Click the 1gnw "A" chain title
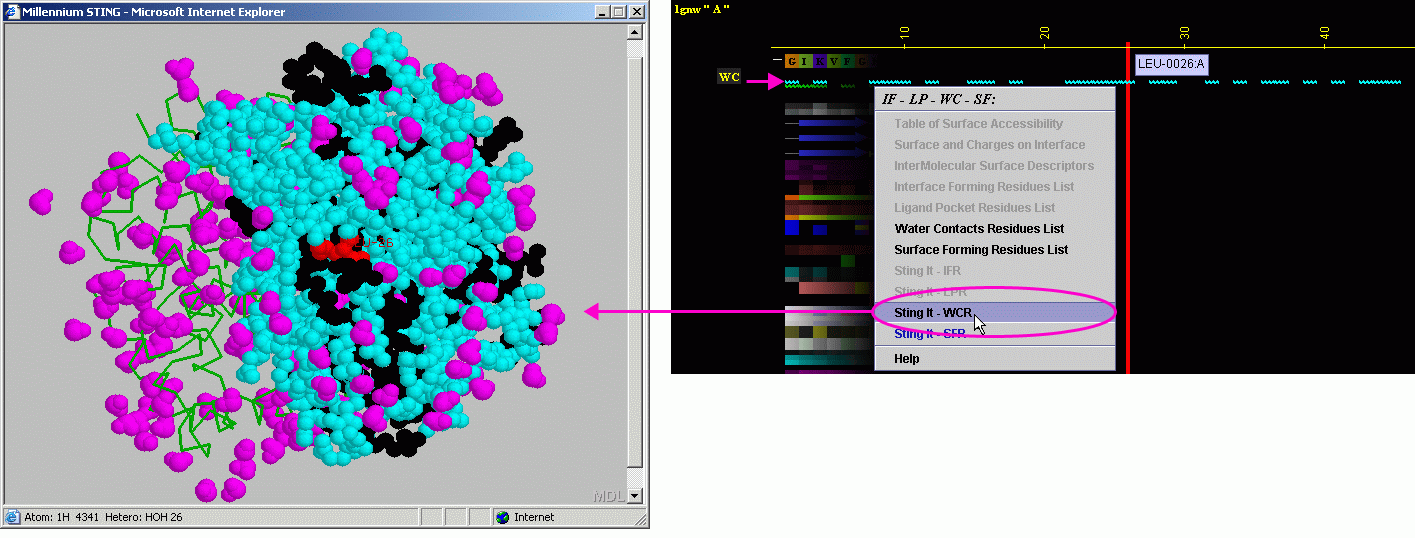The image size is (1415, 538). pos(702,9)
